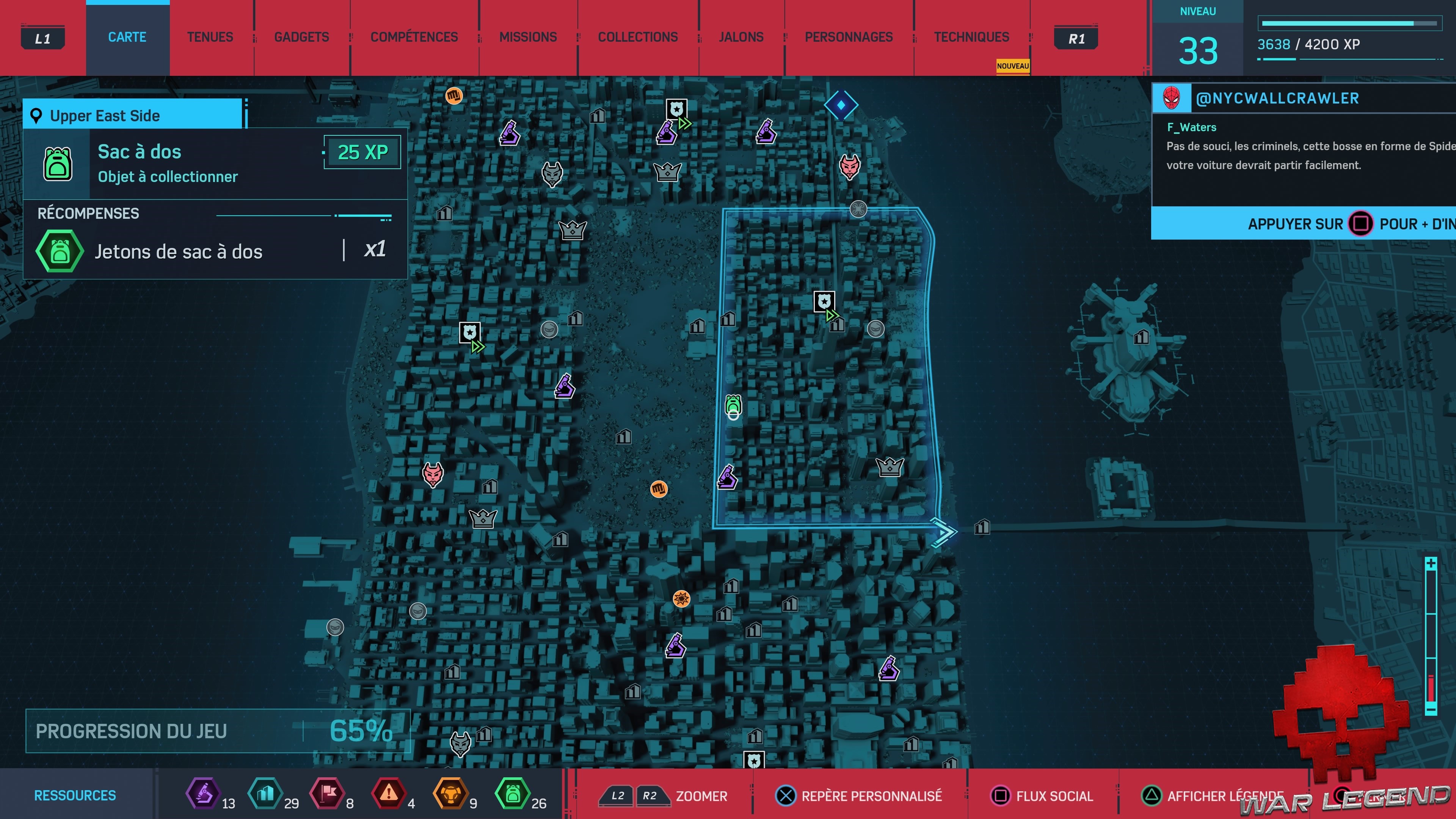Switch to the Compétences tab
This screenshot has width=1456, height=819.
[x=414, y=37]
